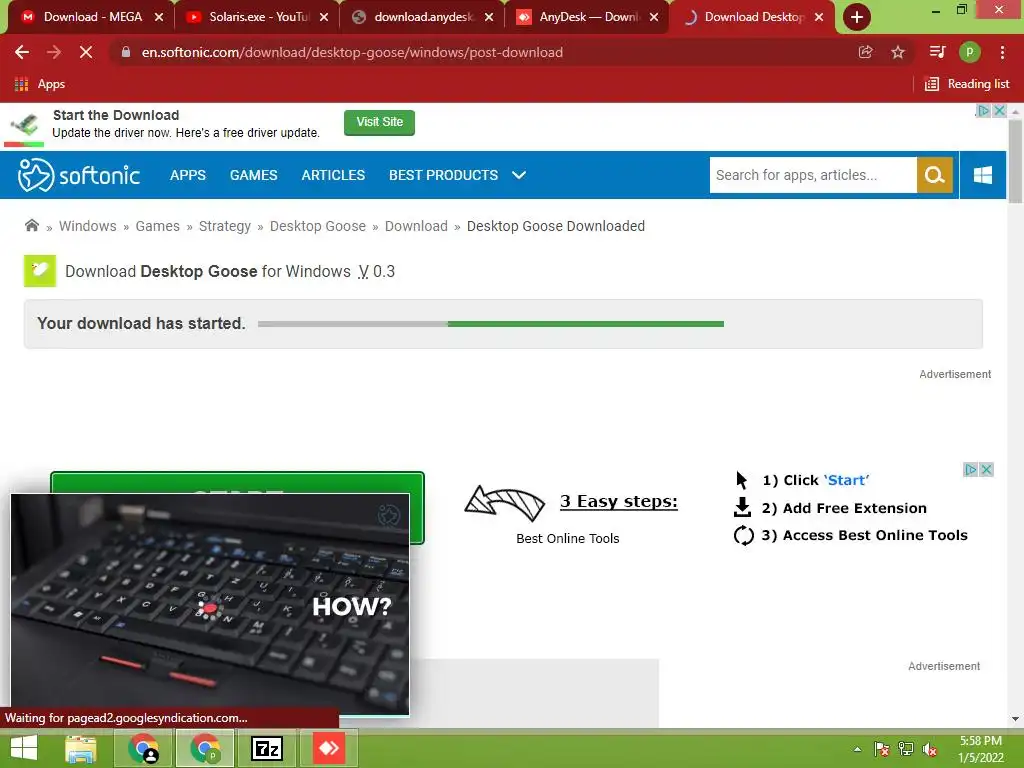Screen dimensions: 1024x768
Task: Click the taskbar clock 5:58 PM
Action: pyautogui.click(x=980, y=749)
